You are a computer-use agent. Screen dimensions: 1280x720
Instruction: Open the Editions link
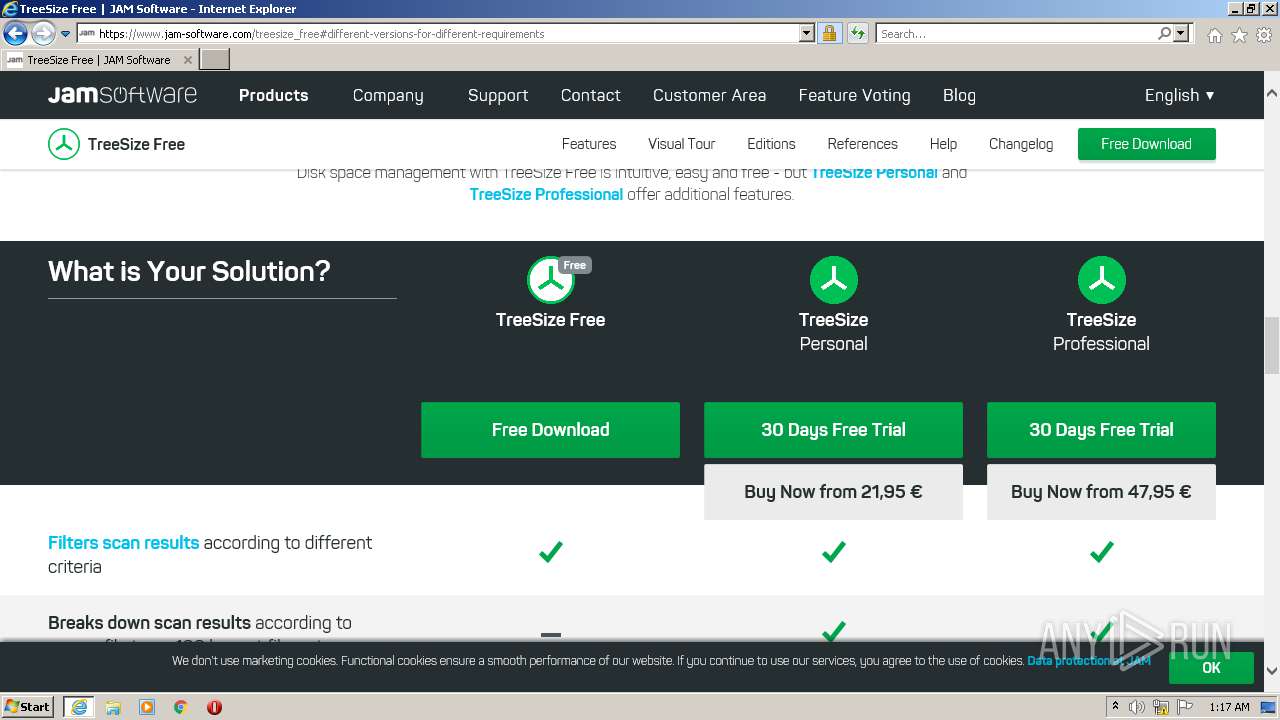click(771, 144)
